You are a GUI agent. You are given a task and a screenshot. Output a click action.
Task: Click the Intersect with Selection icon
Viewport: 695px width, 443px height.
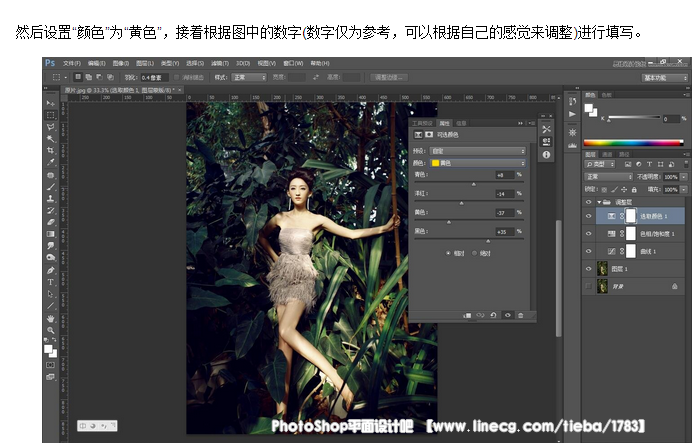[x=110, y=77]
